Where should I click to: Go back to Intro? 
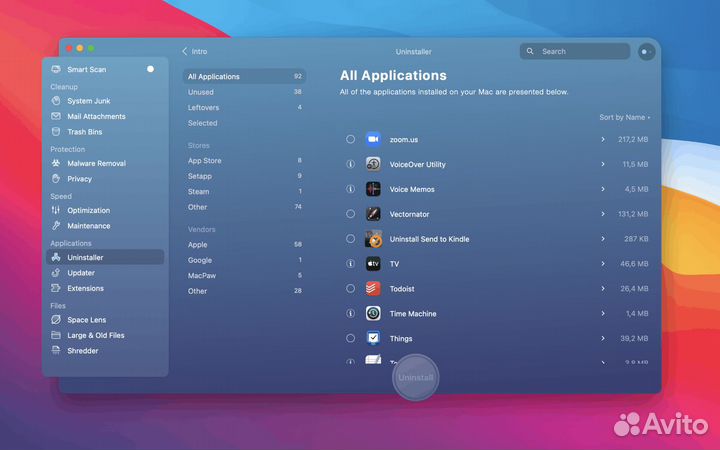coord(195,51)
